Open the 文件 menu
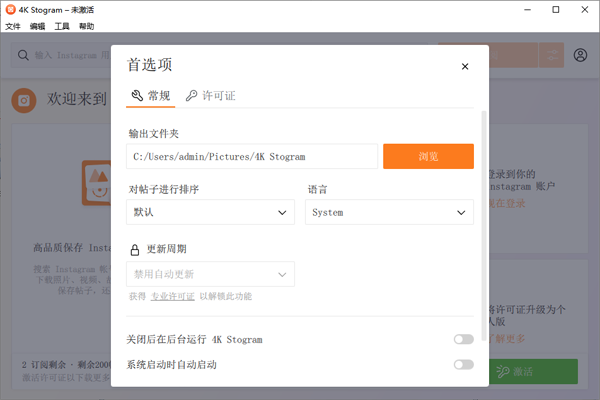Image resolution: width=600 pixels, height=400 pixels. 13,26
